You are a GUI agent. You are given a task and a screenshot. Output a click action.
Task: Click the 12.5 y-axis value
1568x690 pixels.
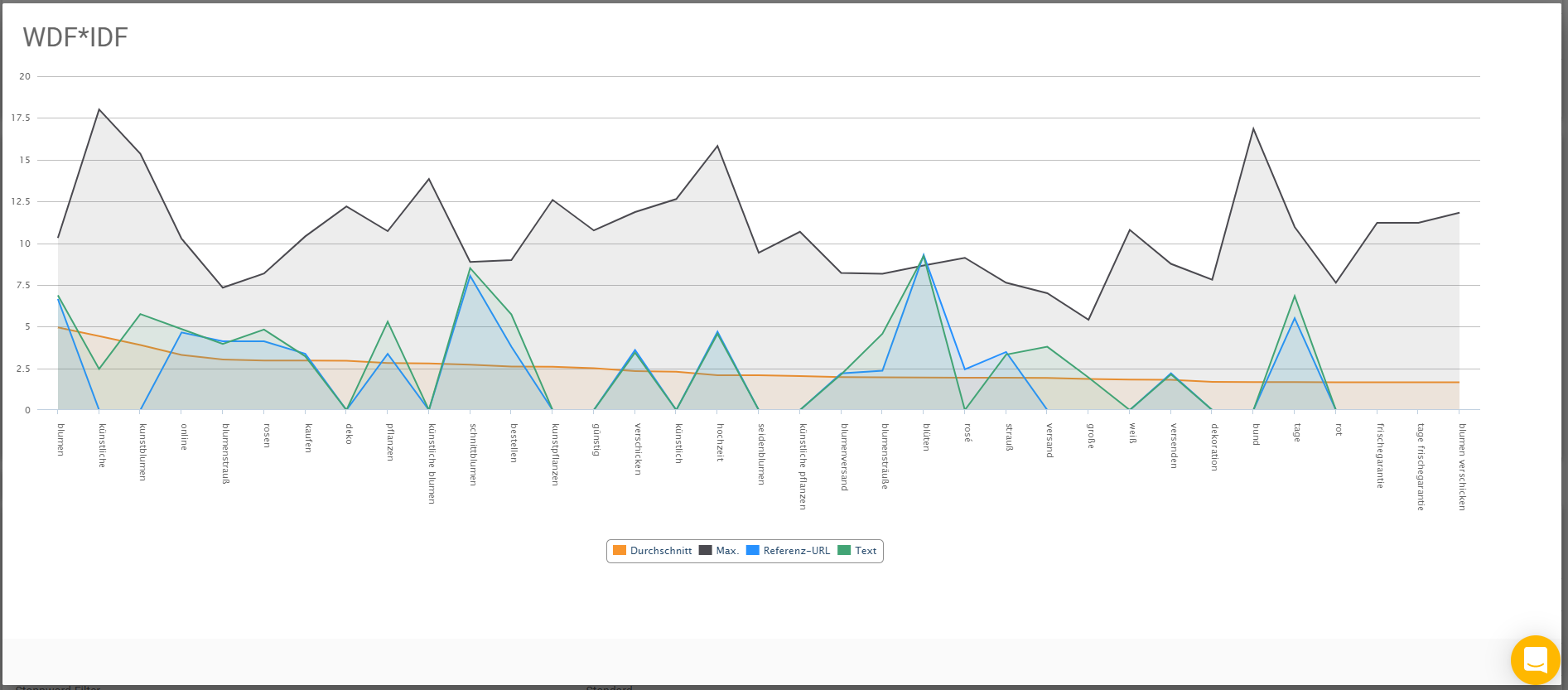21,201
